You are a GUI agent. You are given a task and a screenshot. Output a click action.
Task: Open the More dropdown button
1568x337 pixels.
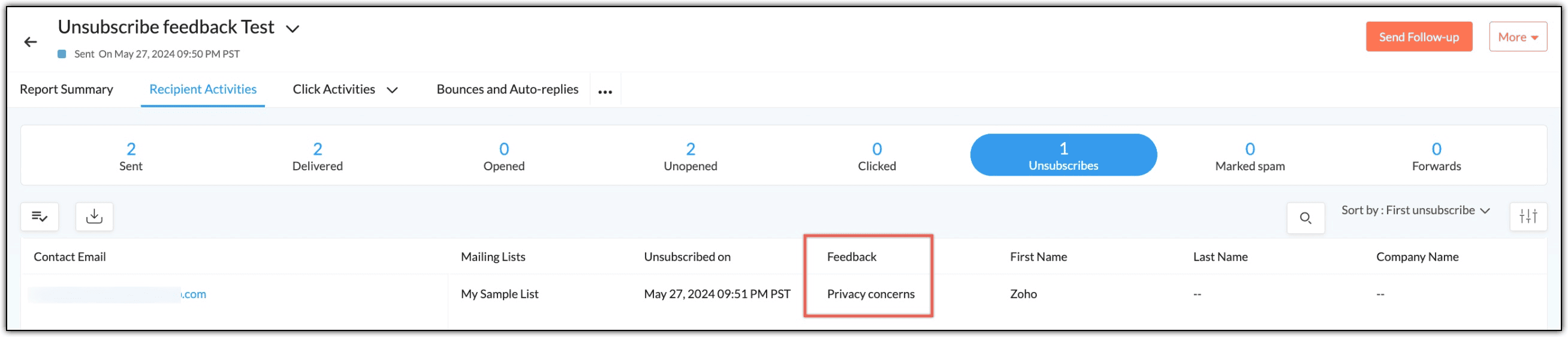click(1518, 37)
